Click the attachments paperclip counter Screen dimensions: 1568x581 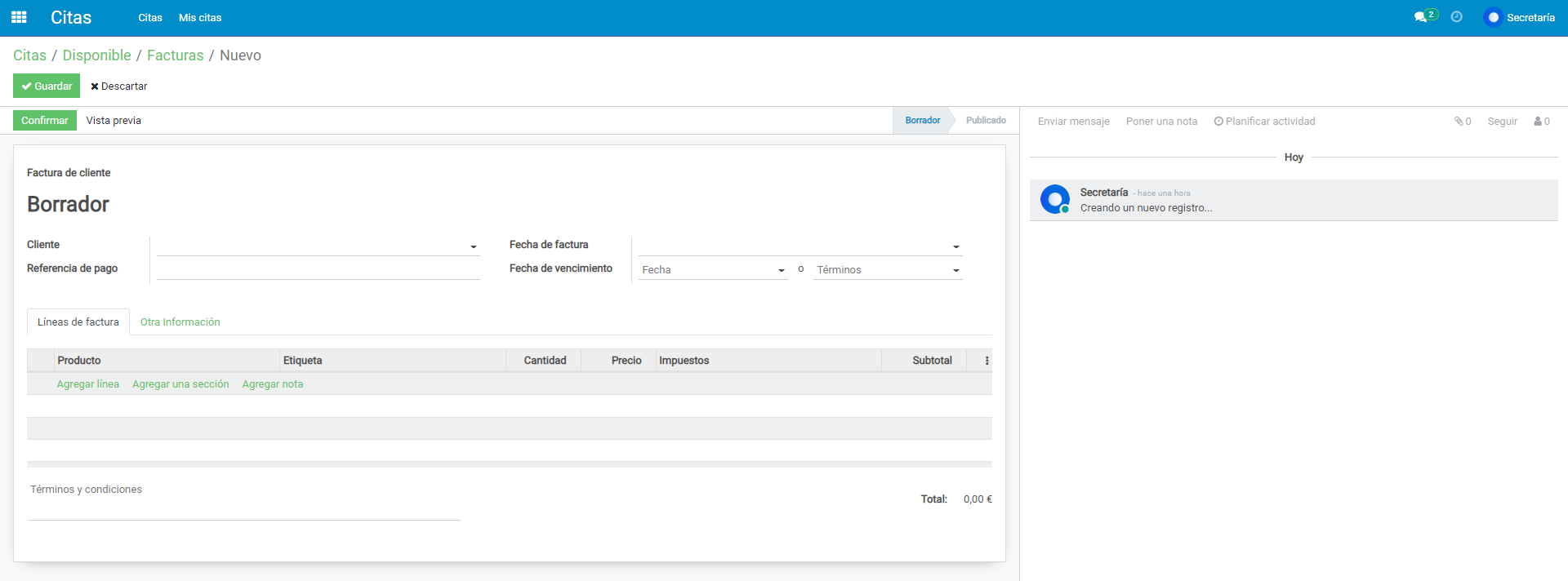tap(1463, 122)
